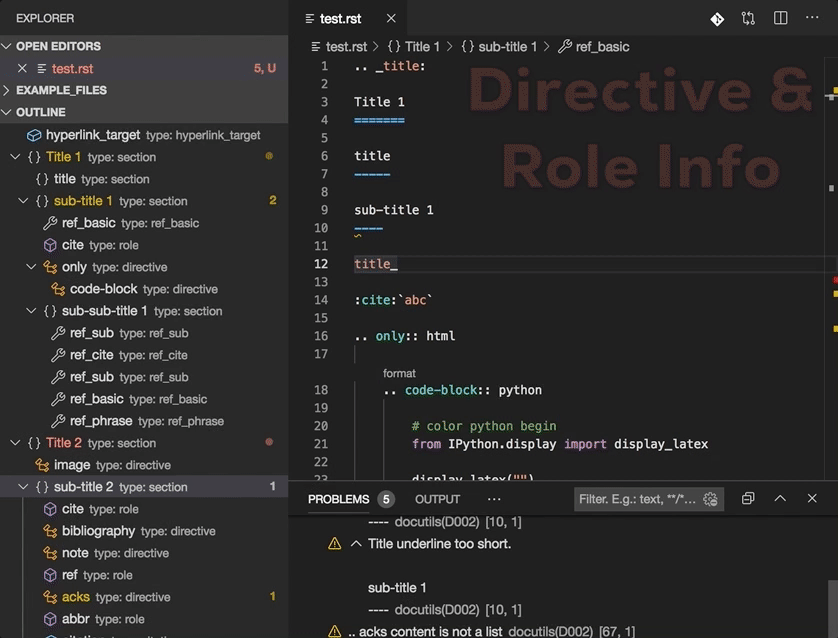Click the wrench icon next to ref_phrase
This screenshot has width=838, height=638.
point(58,421)
